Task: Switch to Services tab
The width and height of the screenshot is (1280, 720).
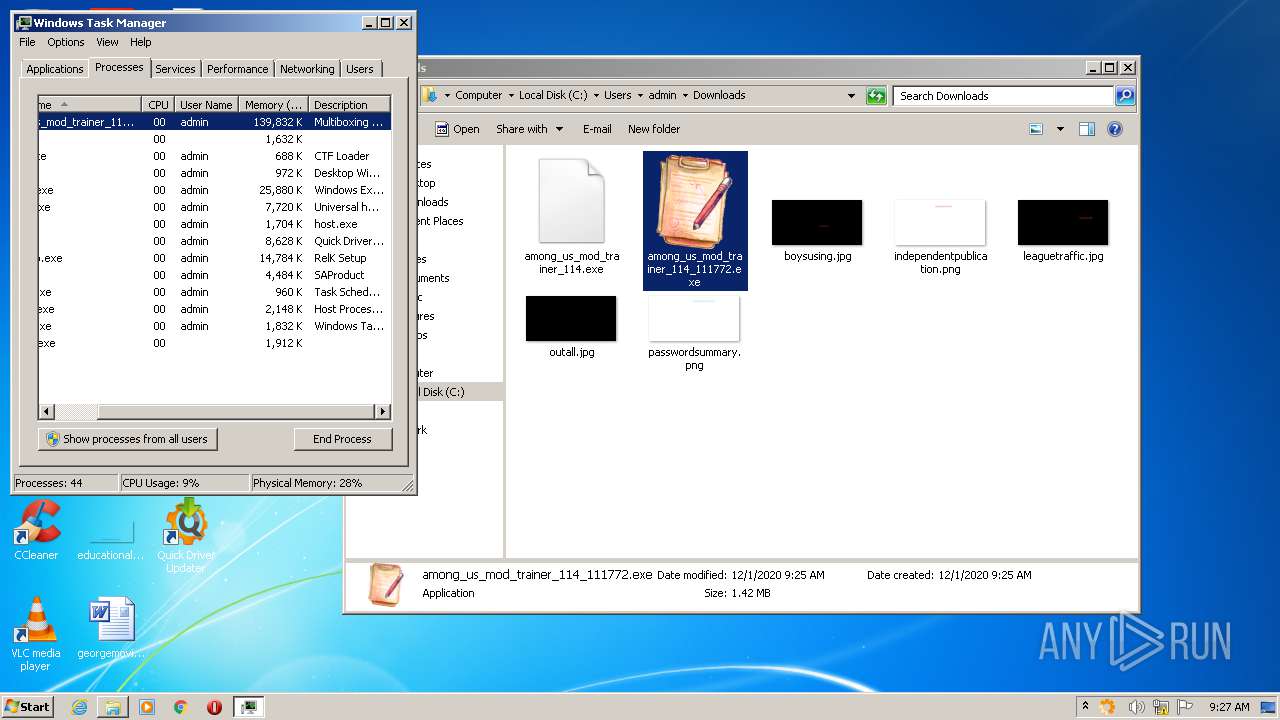Action: pos(175,69)
